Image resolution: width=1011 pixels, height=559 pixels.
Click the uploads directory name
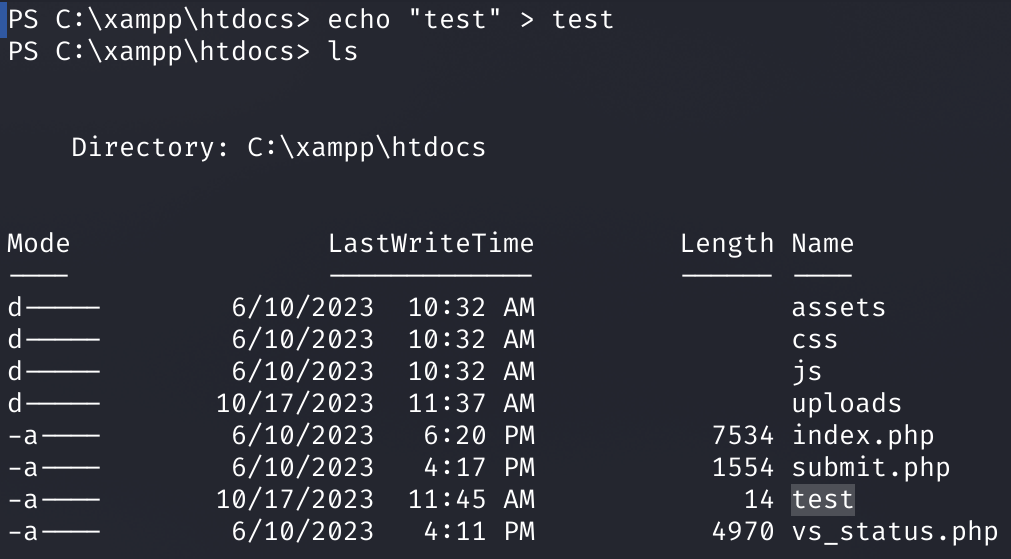pyautogui.click(x=847, y=404)
